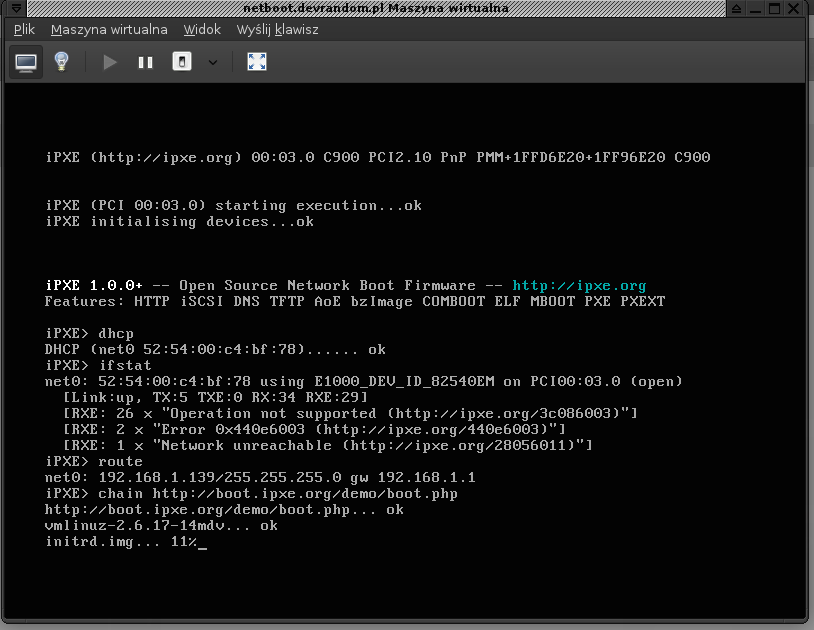Click 'Error 0x440e6003' line
The width and height of the screenshot is (814, 630).
[314, 429]
